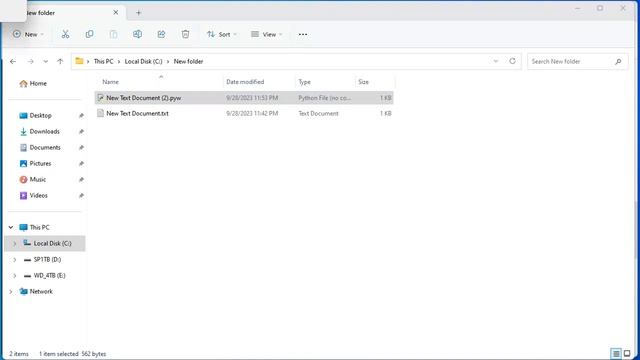The image size is (640, 360).
Task: Select WD_4TB (E:) drive
Action: point(44,276)
